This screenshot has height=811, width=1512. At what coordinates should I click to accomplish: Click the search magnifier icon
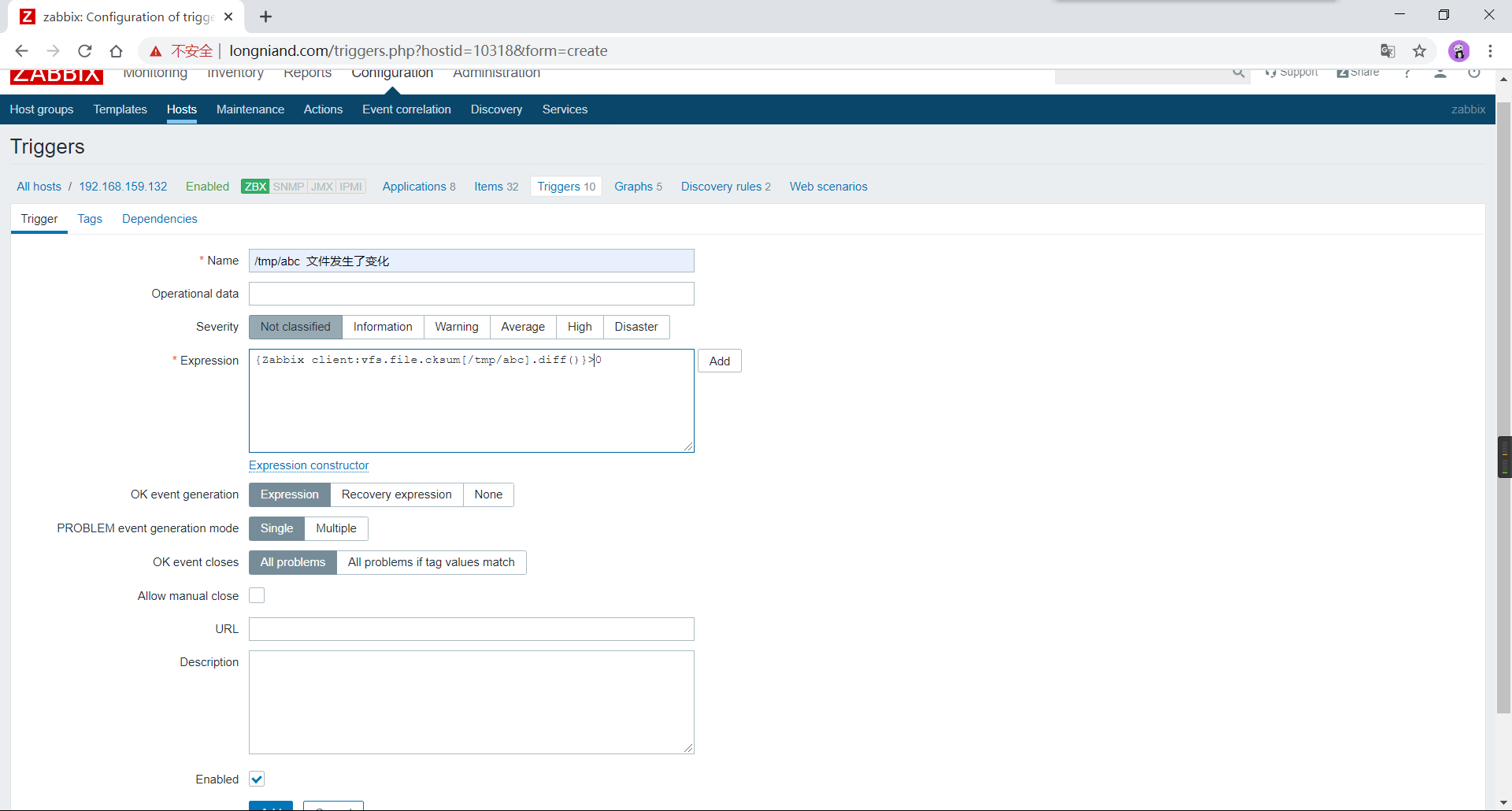click(x=1239, y=73)
